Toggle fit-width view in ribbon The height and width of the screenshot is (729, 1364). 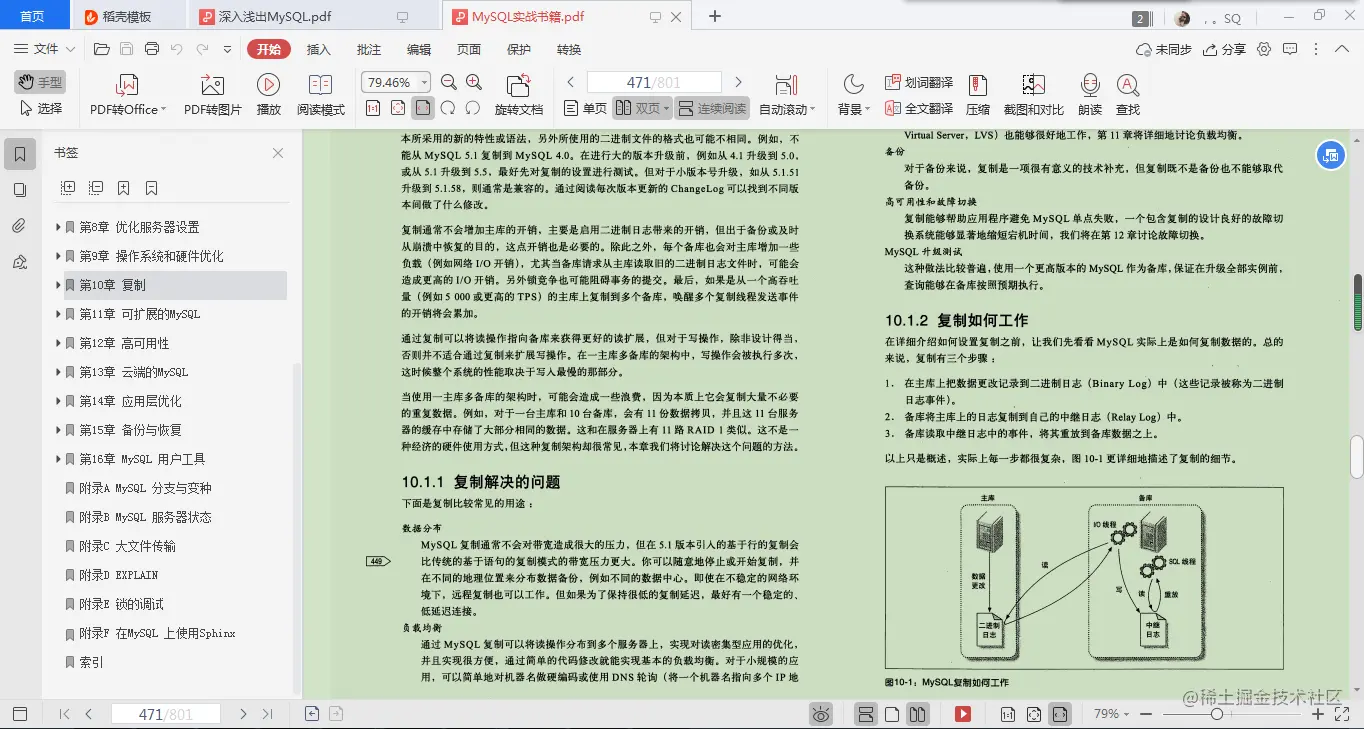pos(423,108)
